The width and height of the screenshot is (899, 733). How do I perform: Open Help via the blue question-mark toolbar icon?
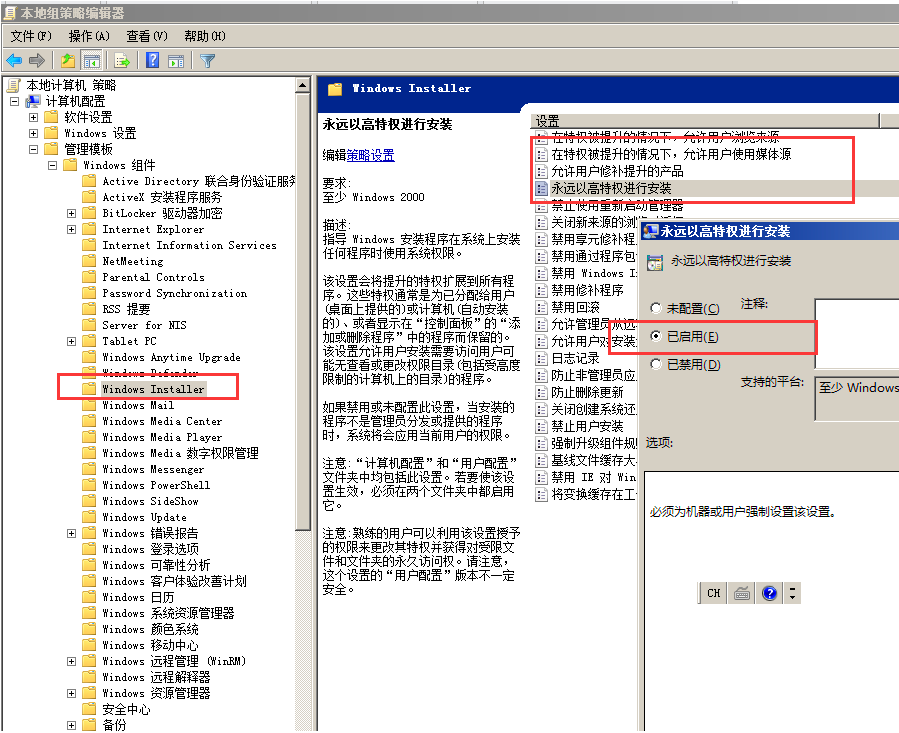coord(153,60)
